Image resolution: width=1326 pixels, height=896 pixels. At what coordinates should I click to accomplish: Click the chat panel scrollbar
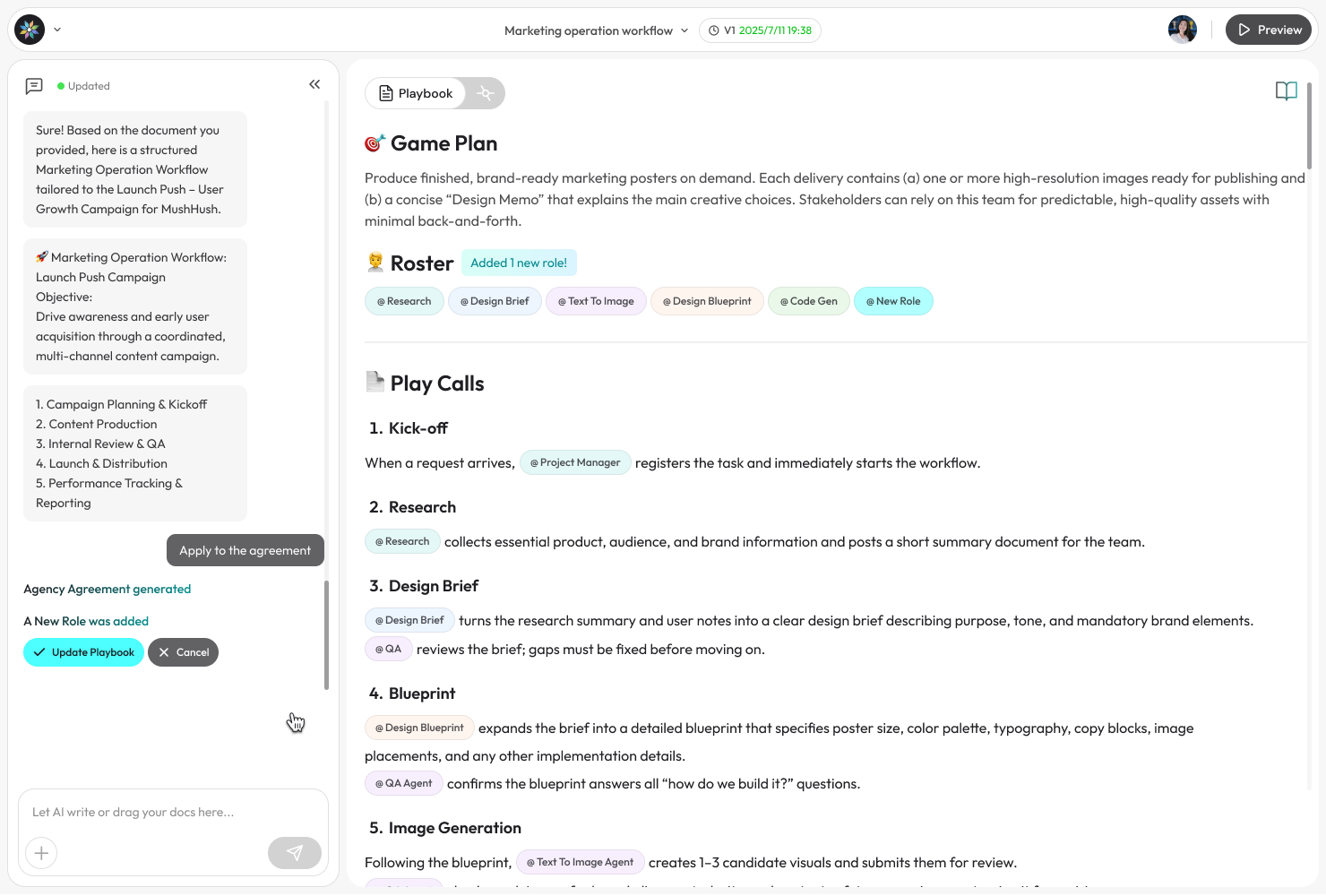326,635
